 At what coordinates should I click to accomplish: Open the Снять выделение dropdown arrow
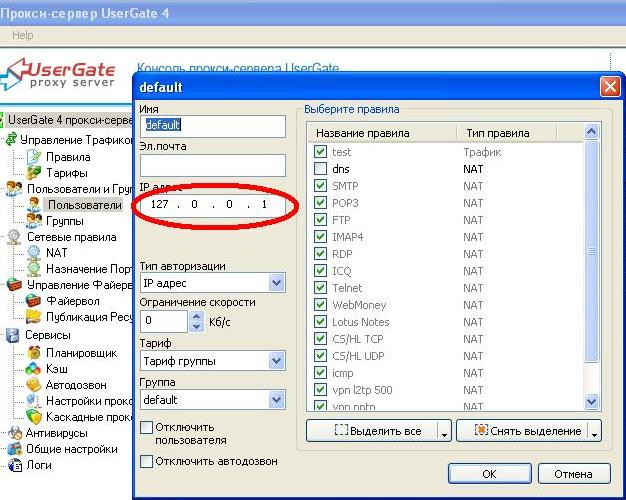tap(594, 431)
